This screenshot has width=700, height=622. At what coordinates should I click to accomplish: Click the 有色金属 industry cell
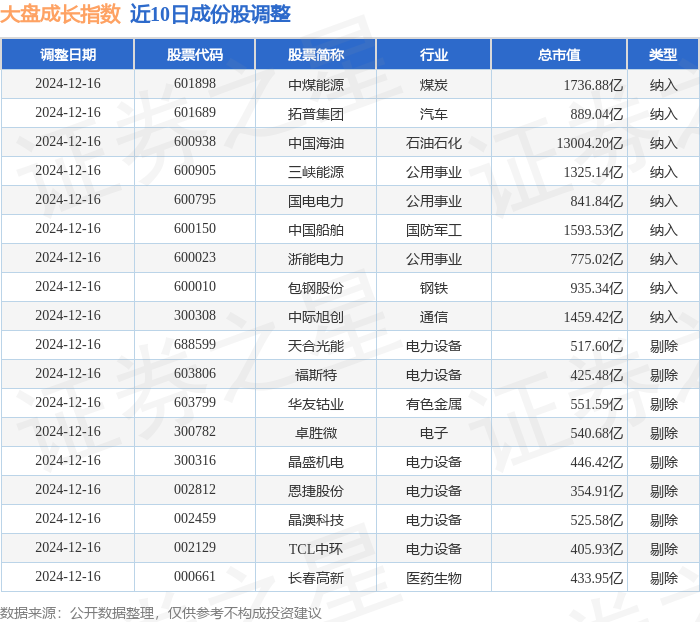[433, 404]
